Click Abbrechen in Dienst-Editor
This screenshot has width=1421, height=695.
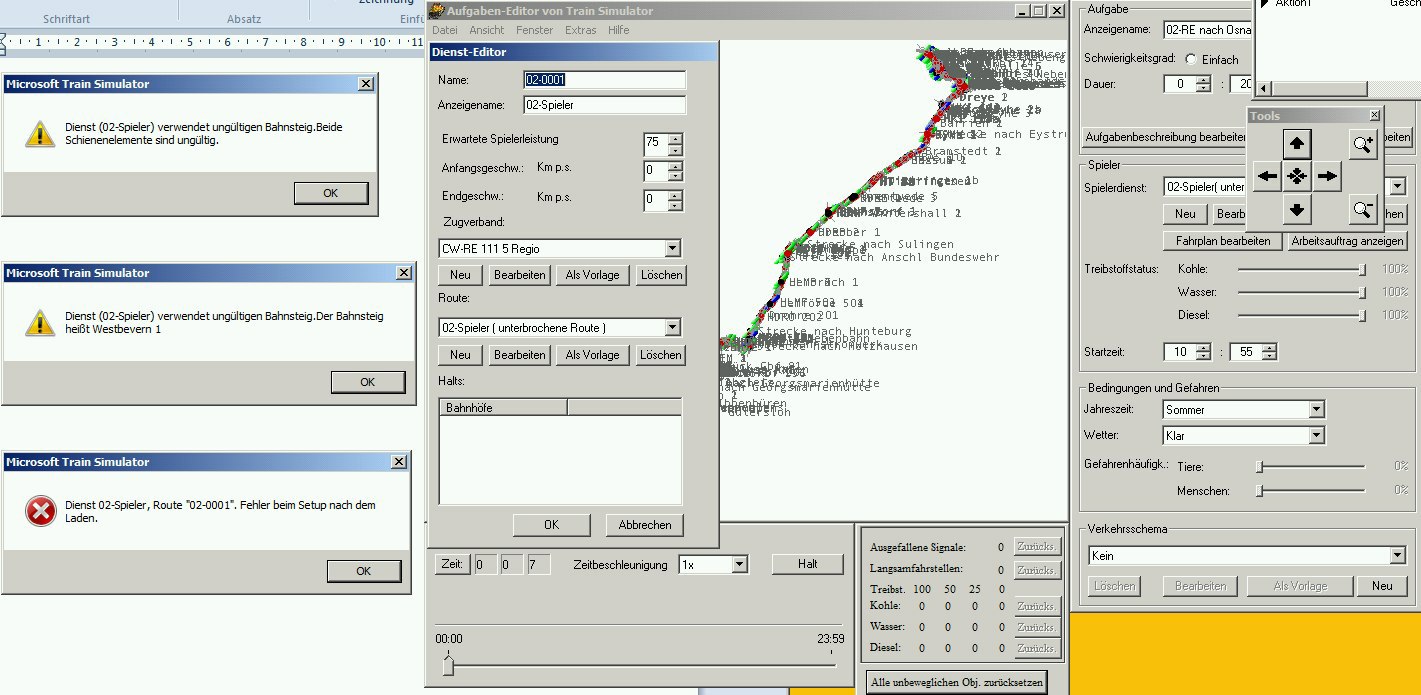[x=644, y=525]
